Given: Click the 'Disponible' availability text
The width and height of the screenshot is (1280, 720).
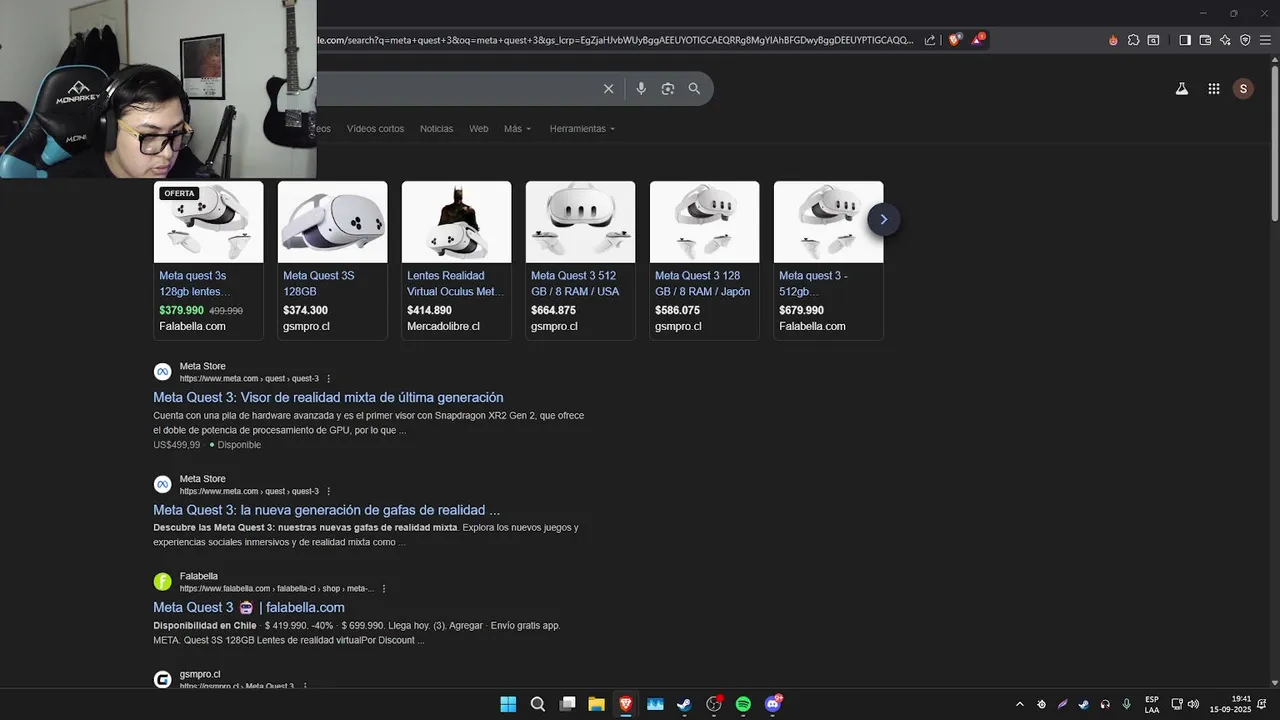Looking at the screenshot, I should [x=239, y=445].
